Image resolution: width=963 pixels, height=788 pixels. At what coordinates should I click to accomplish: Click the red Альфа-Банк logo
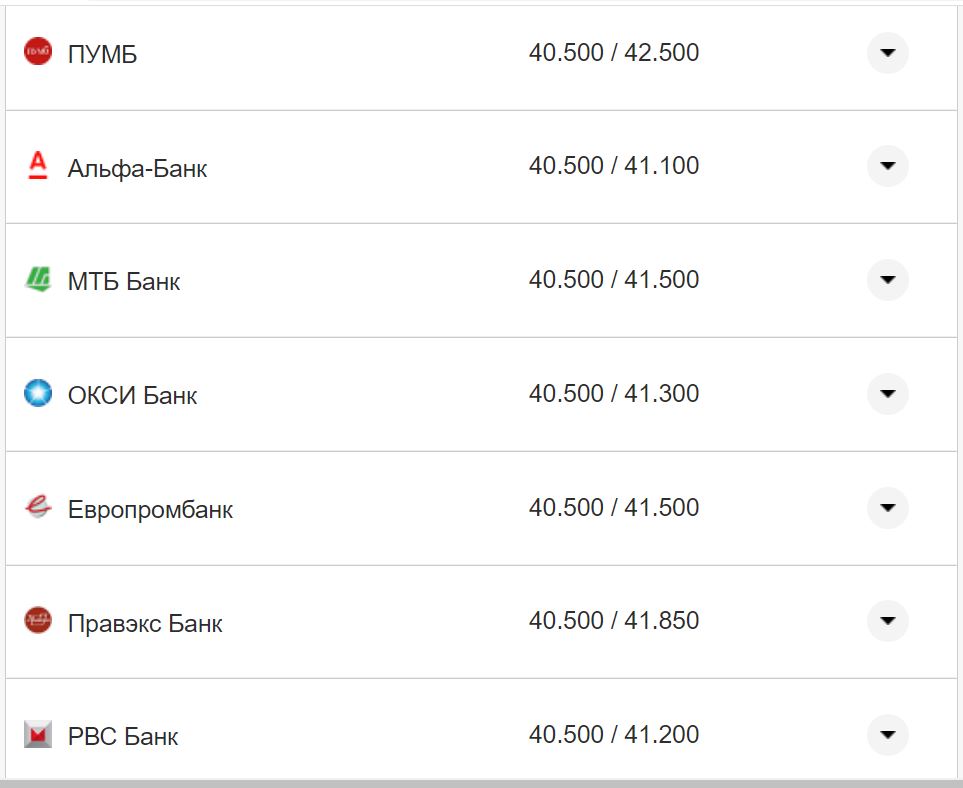click(x=38, y=165)
